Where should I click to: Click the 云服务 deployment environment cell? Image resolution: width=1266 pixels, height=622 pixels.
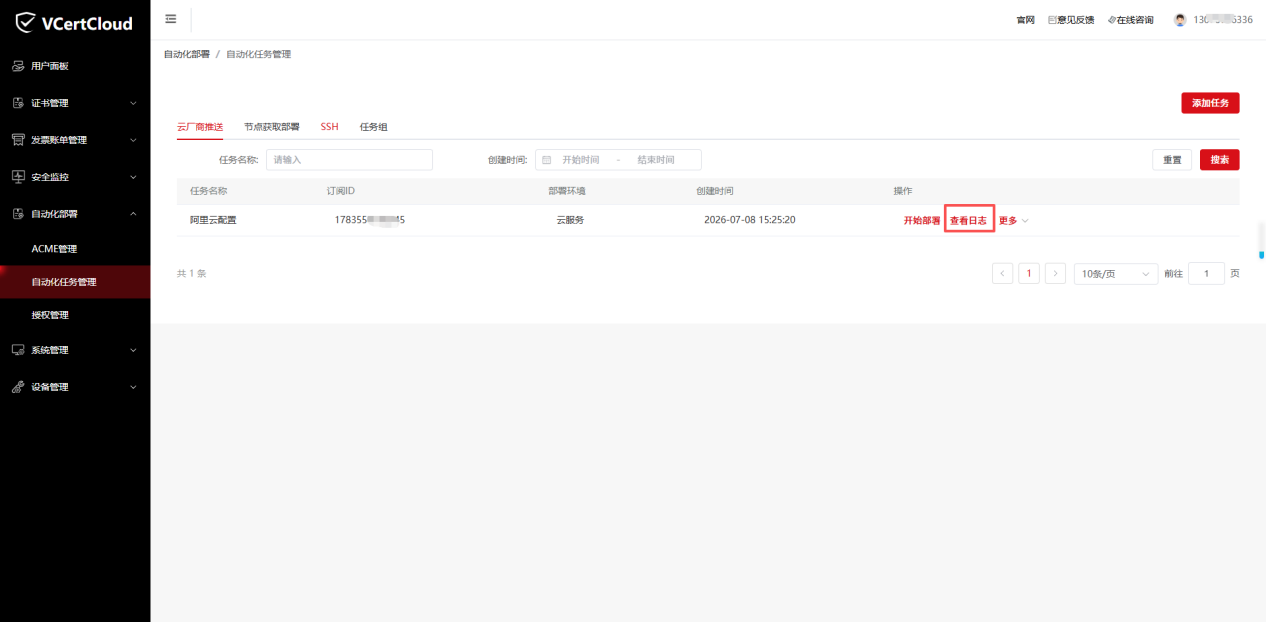pos(570,220)
